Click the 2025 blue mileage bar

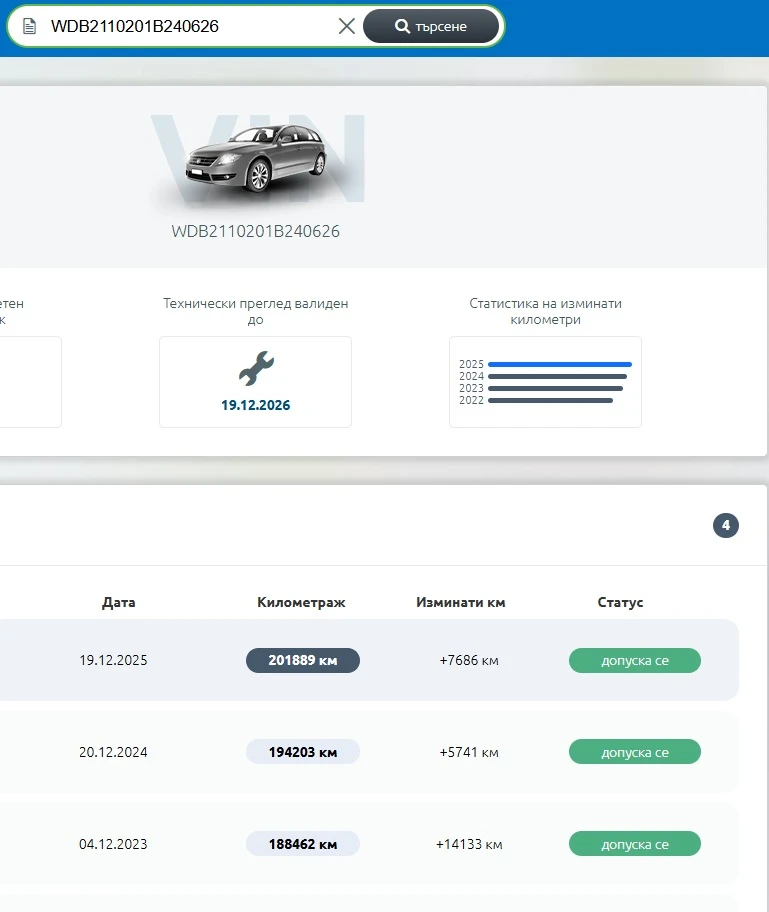point(560,365)
